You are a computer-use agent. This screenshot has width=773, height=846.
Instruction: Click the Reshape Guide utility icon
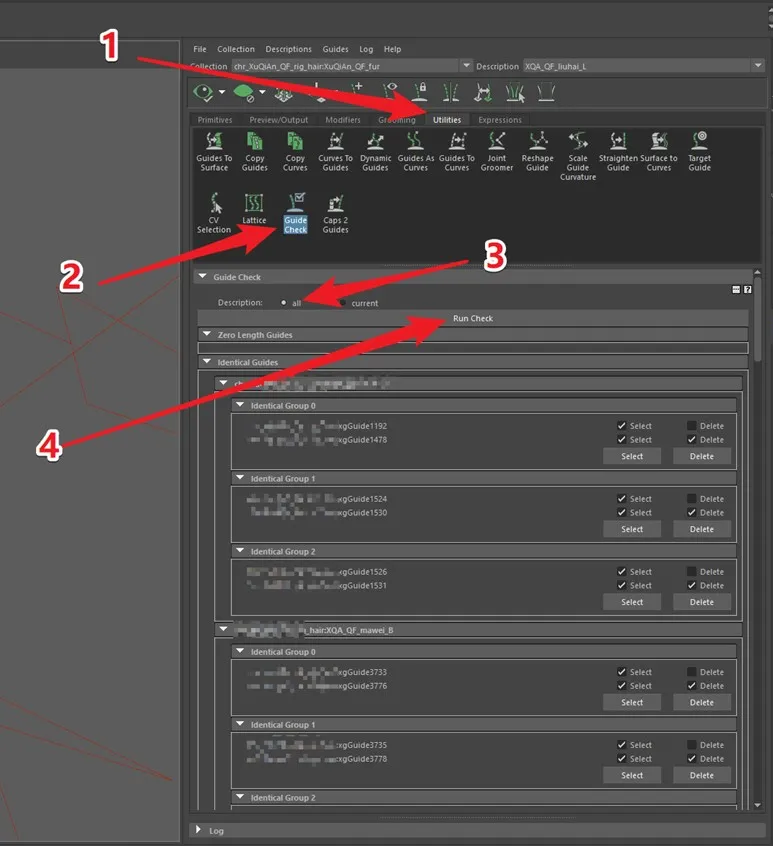coord(537,142)
